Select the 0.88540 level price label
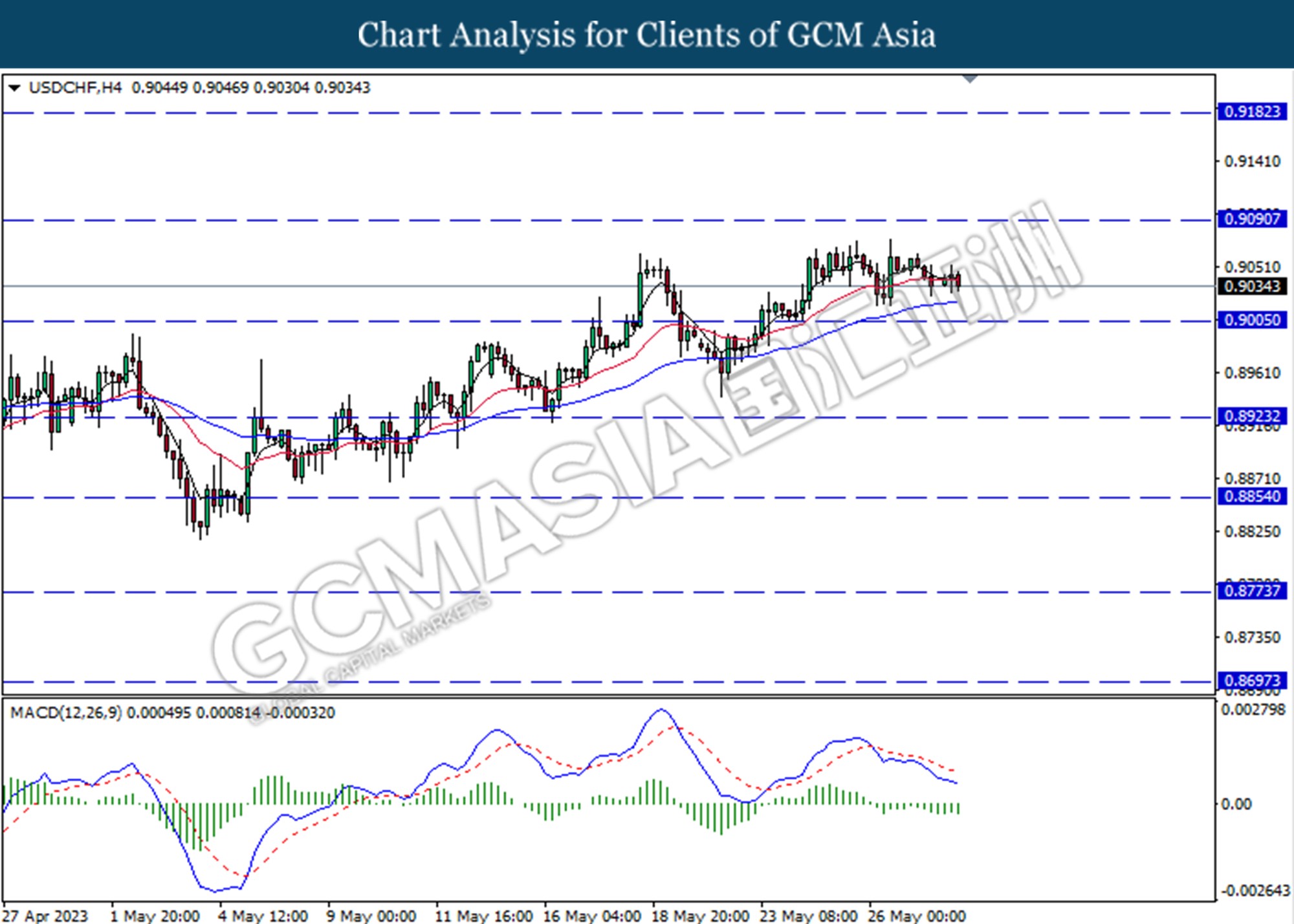1294x924 pixels. pyautogui.click(x=1252, y=496)
